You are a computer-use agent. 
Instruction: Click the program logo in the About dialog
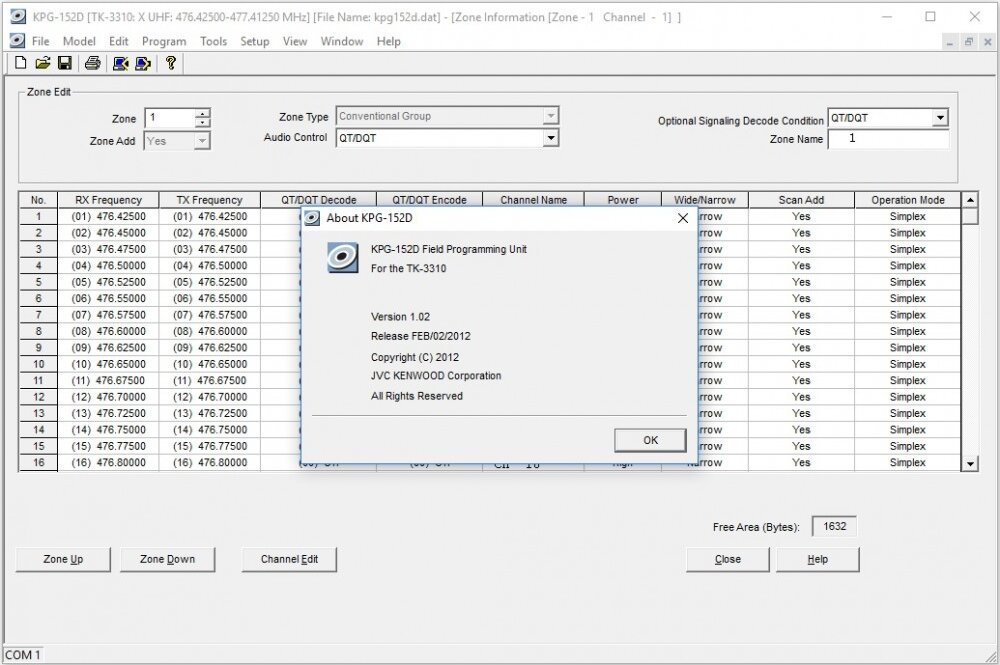coord(342,258)
